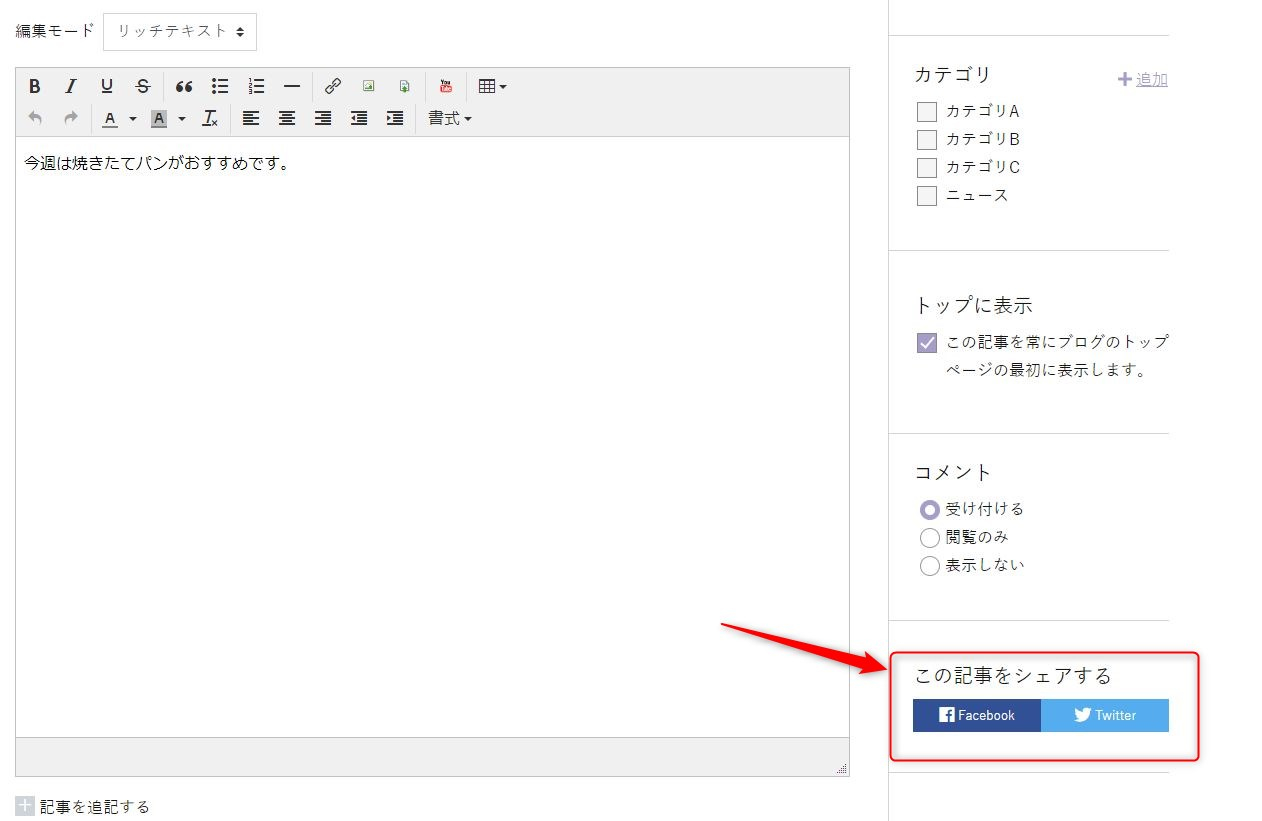The image size is (1262, 821).
Task: Open the table insert dropdown
Action: [492, 86]
